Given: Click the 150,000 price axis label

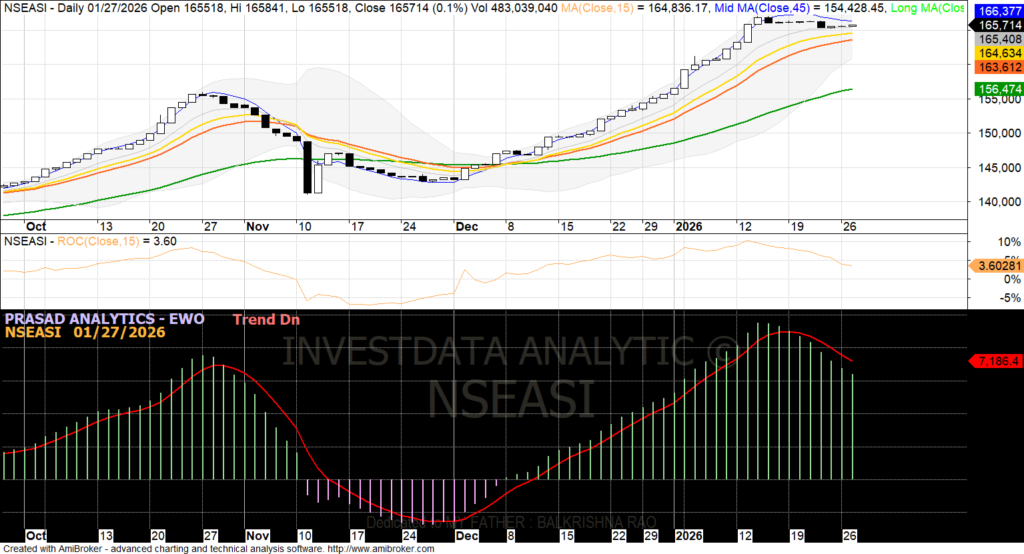Looking at the screenshot, I should pos(988,133).
